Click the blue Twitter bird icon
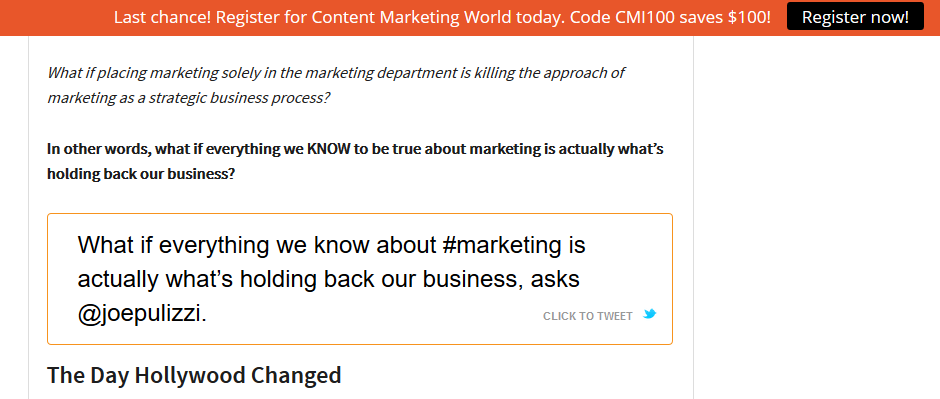 click(x=650, y=313)
